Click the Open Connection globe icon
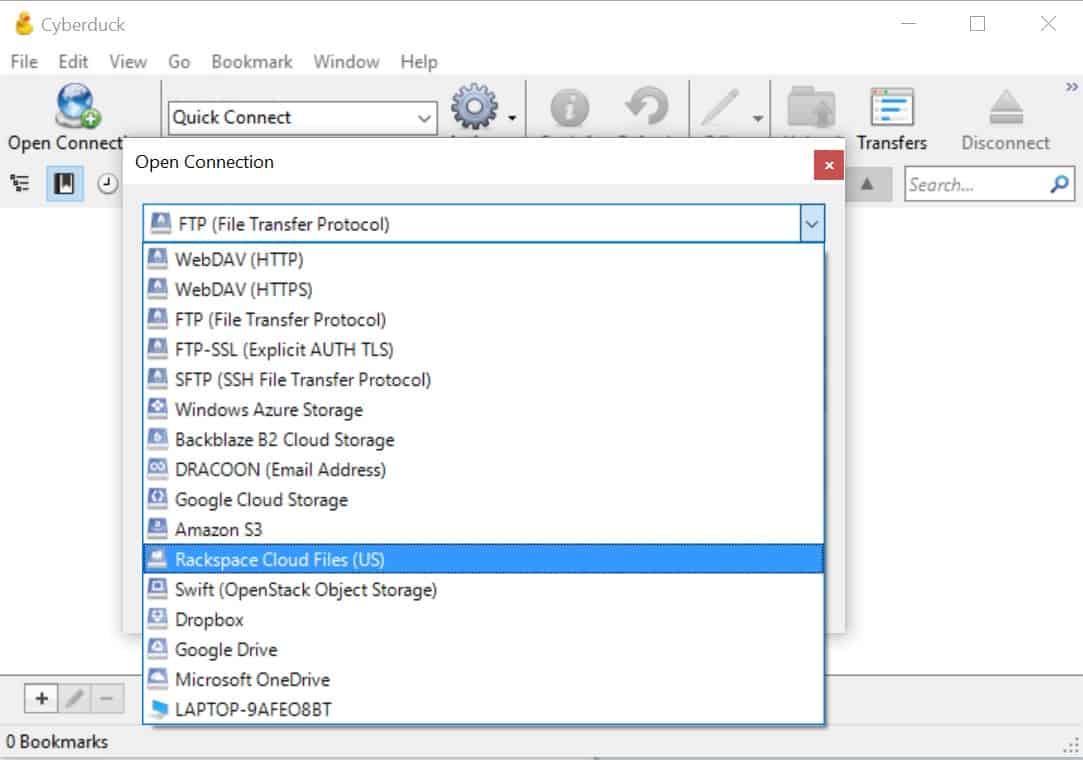Viewport: 1083px width, 760px height. click(x=77, y=105)
